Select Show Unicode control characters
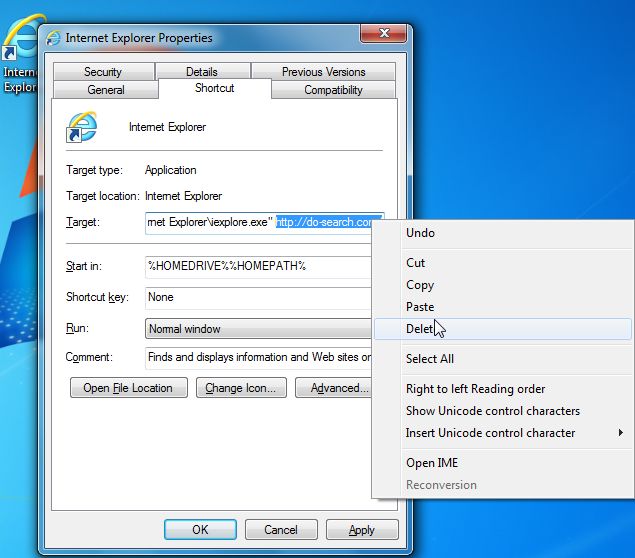 click(x=503, y=411)
